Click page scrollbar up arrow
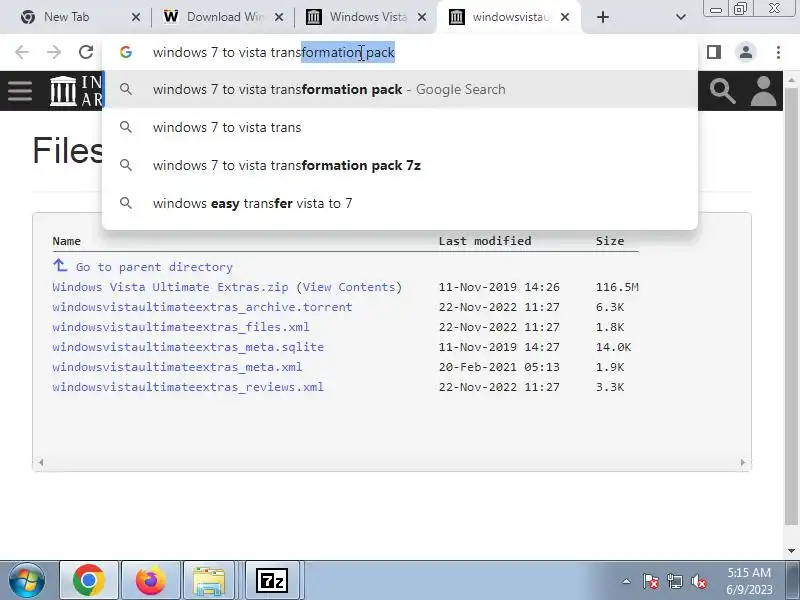The height and width of the screenshot is (600, 800). coord(791,80)
